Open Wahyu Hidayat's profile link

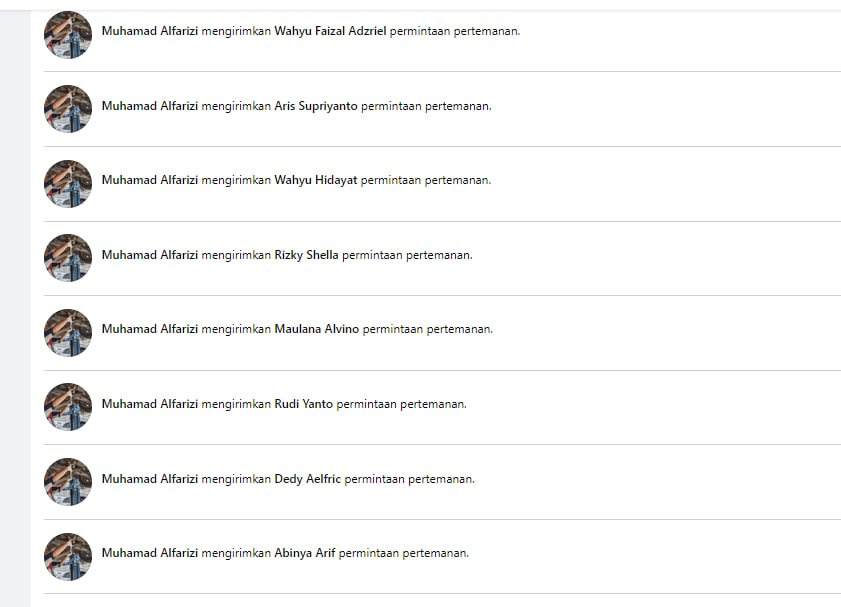315,180
